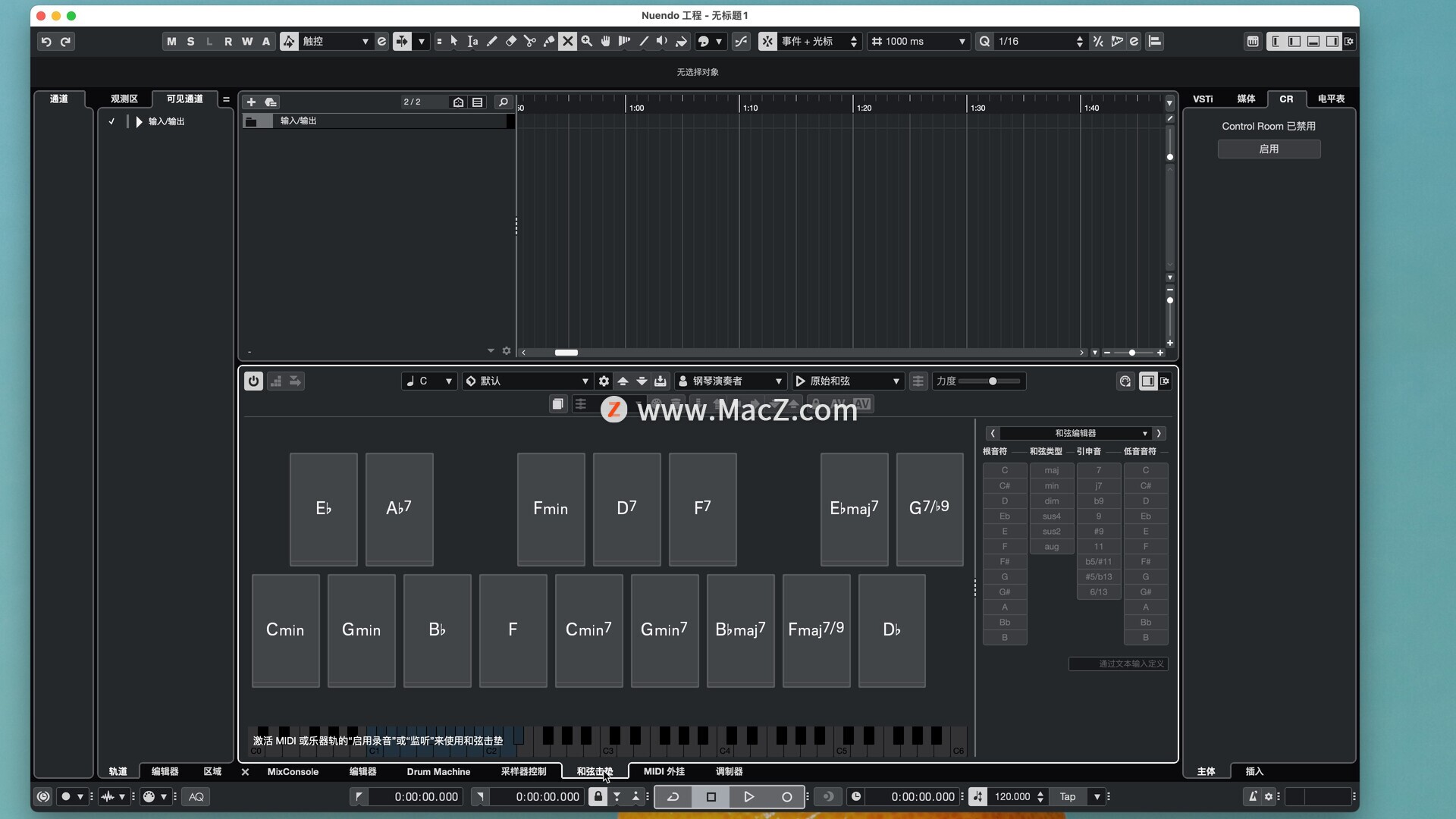Click the track list settings gear
Viewport: 1456px width, 819px height.
point(507,350)
